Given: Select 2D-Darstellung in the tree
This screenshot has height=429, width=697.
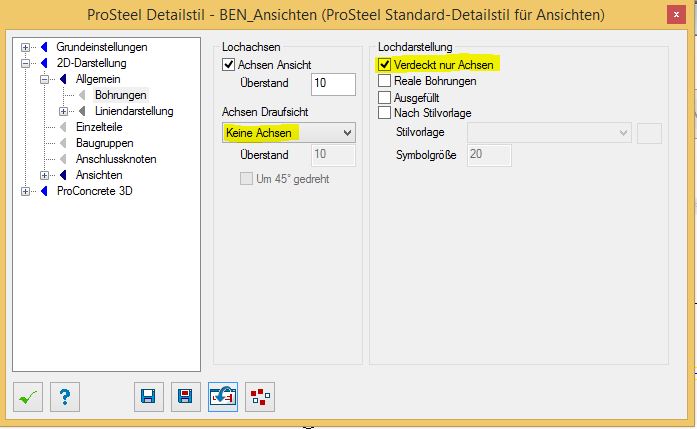Looking at the screenshot, I should tap(92, 63).
